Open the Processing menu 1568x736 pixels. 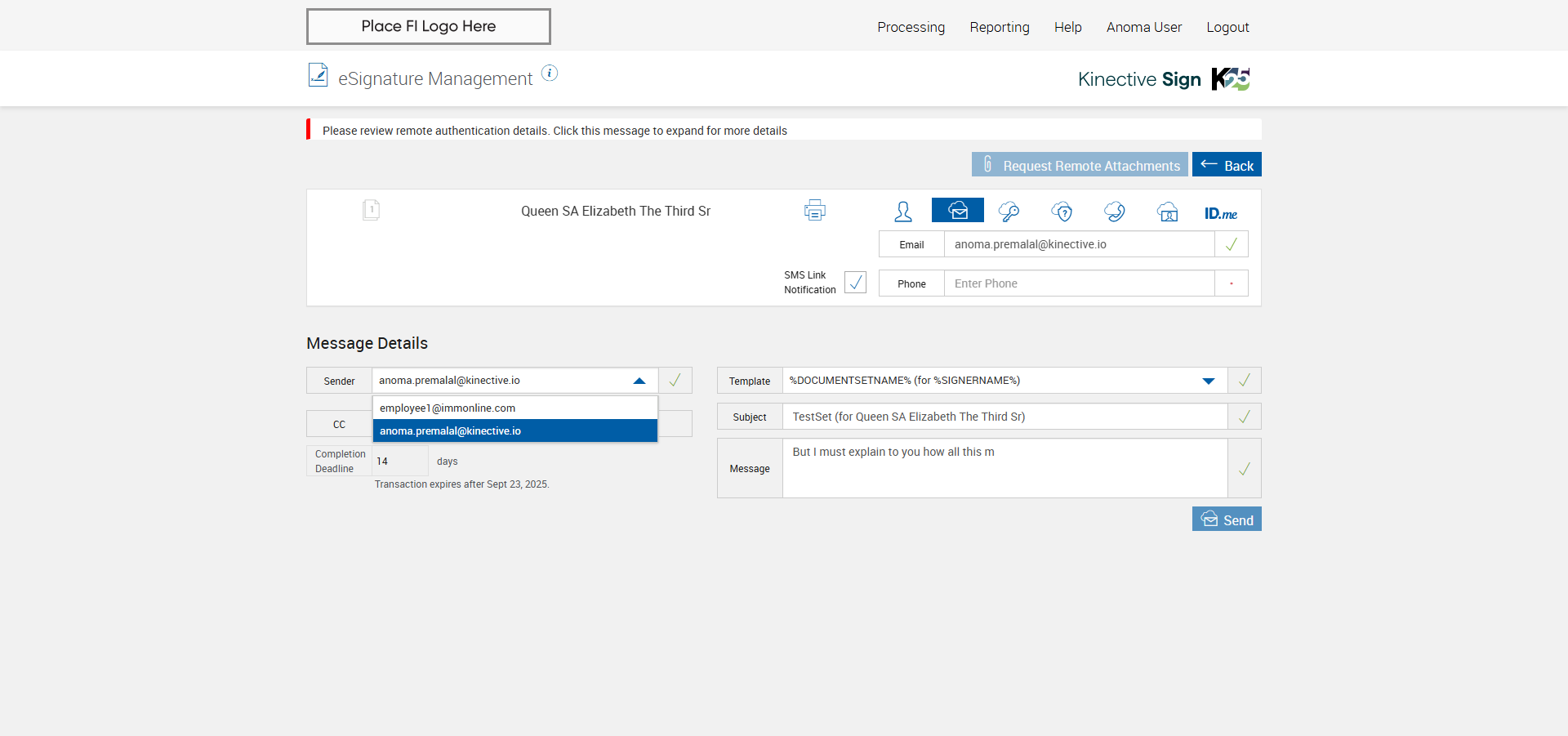[x=911, y=27]
